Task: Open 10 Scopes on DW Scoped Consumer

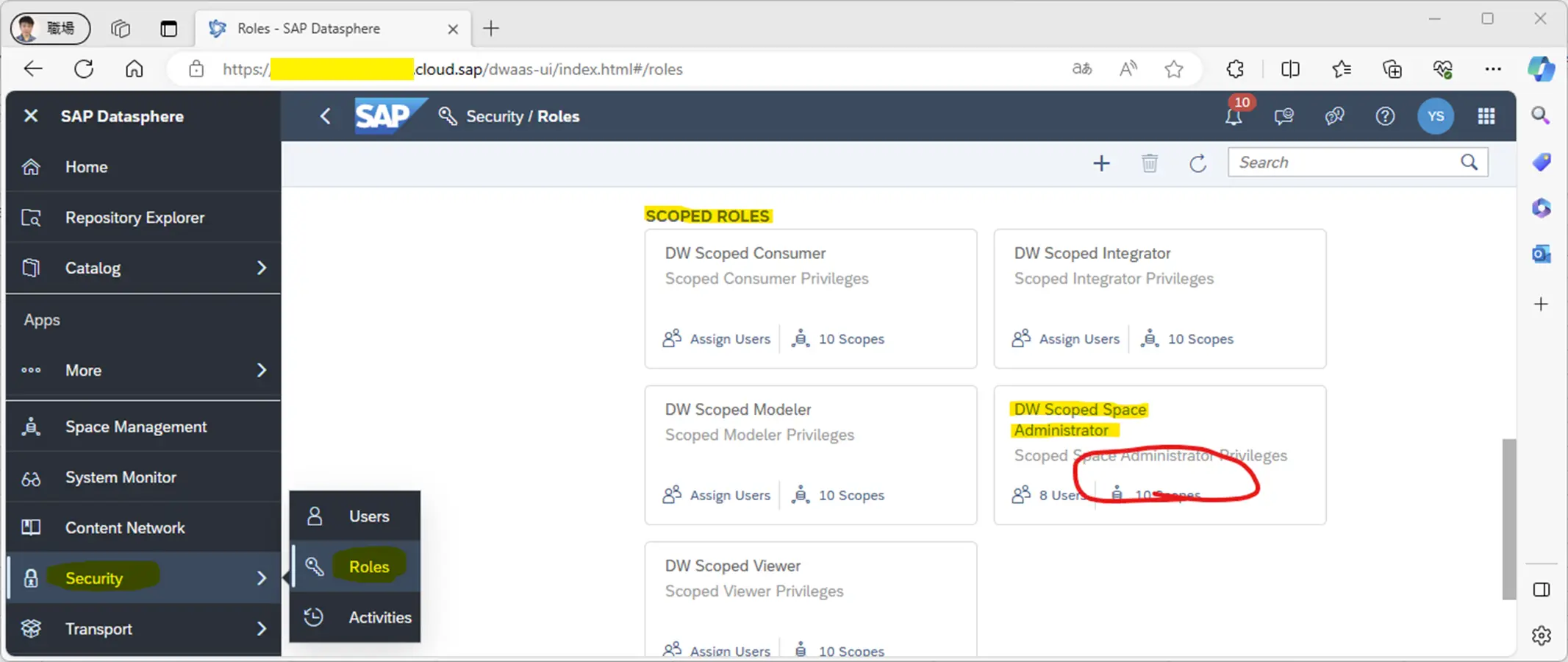Action: pos(837,339)
